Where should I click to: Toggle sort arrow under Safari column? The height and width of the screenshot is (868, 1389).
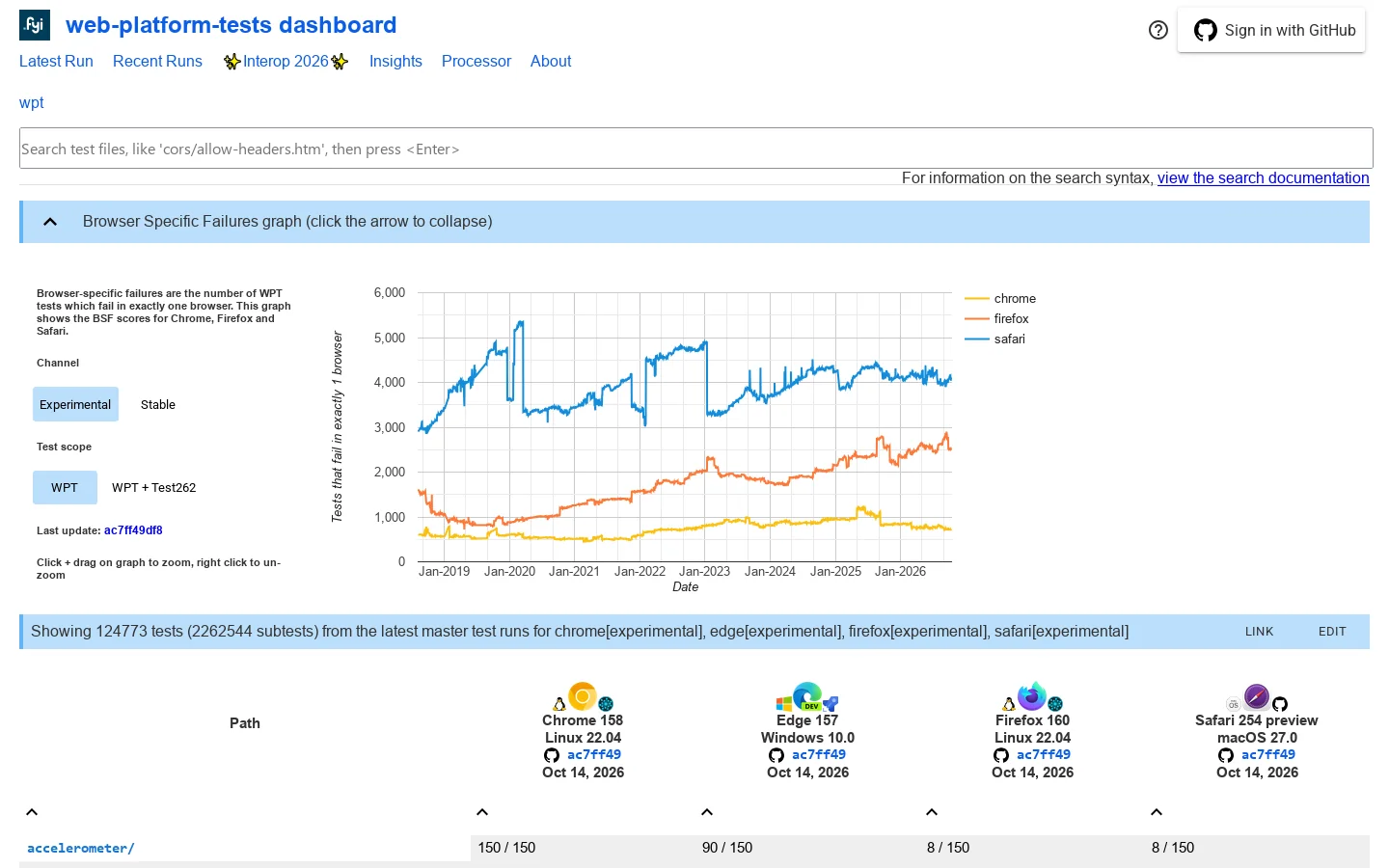(x=1157, y=812)
